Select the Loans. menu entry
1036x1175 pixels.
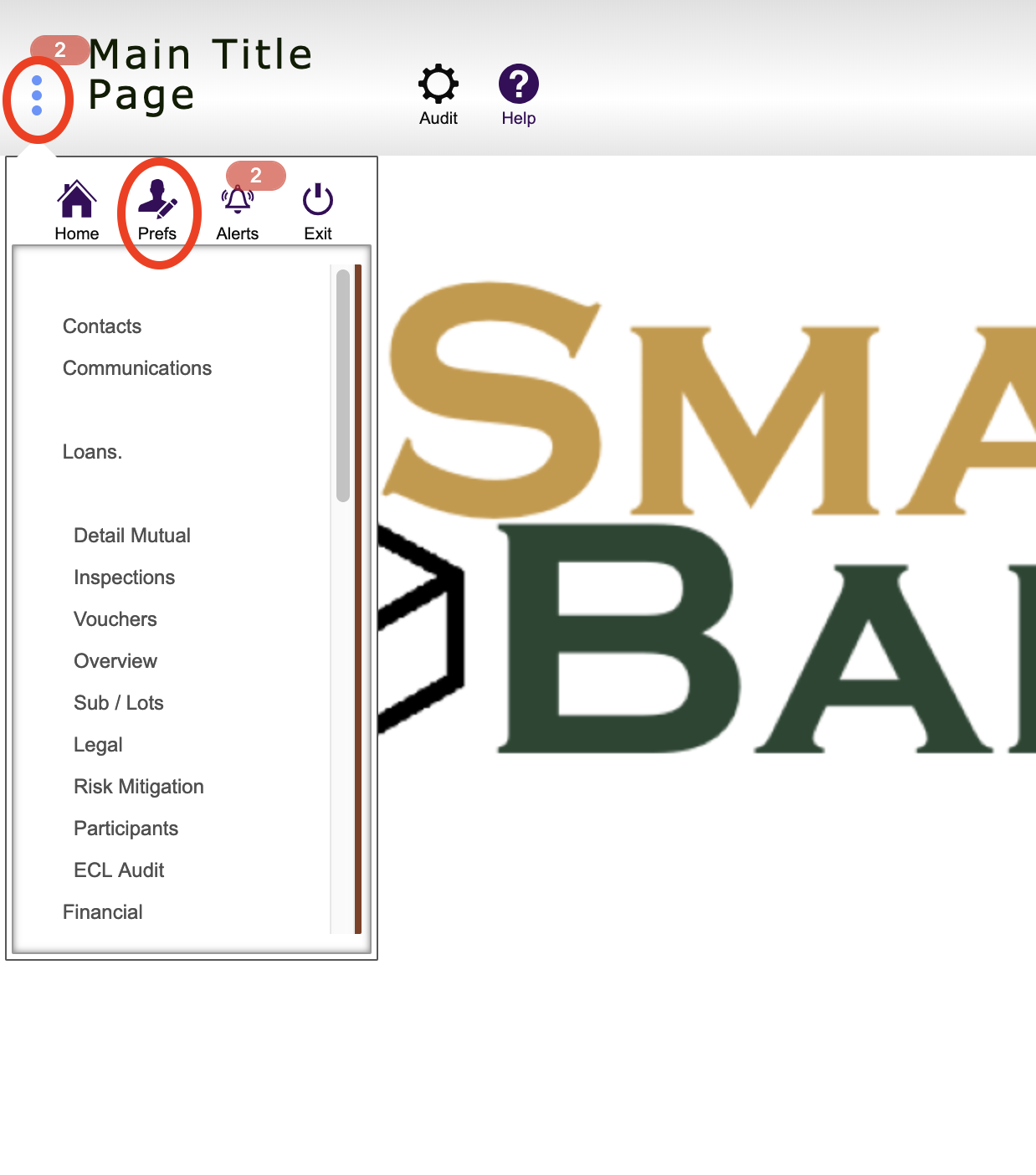(x=93, y=452)
